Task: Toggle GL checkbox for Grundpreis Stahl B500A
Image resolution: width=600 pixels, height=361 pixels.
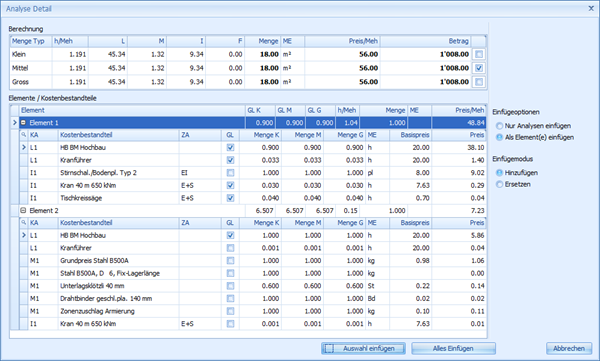Action: point(230,261)
